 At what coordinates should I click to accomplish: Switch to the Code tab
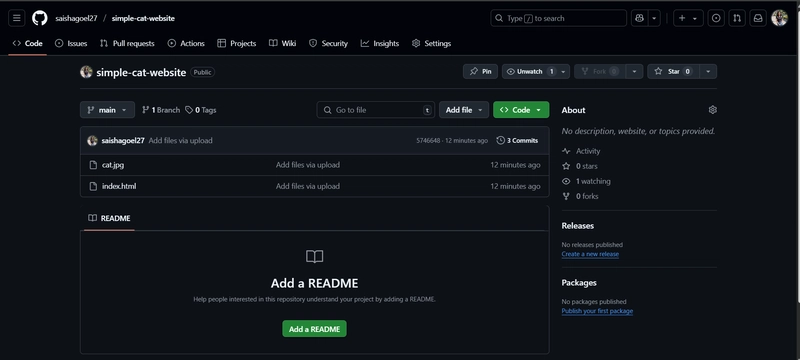[x=28, y=43]
